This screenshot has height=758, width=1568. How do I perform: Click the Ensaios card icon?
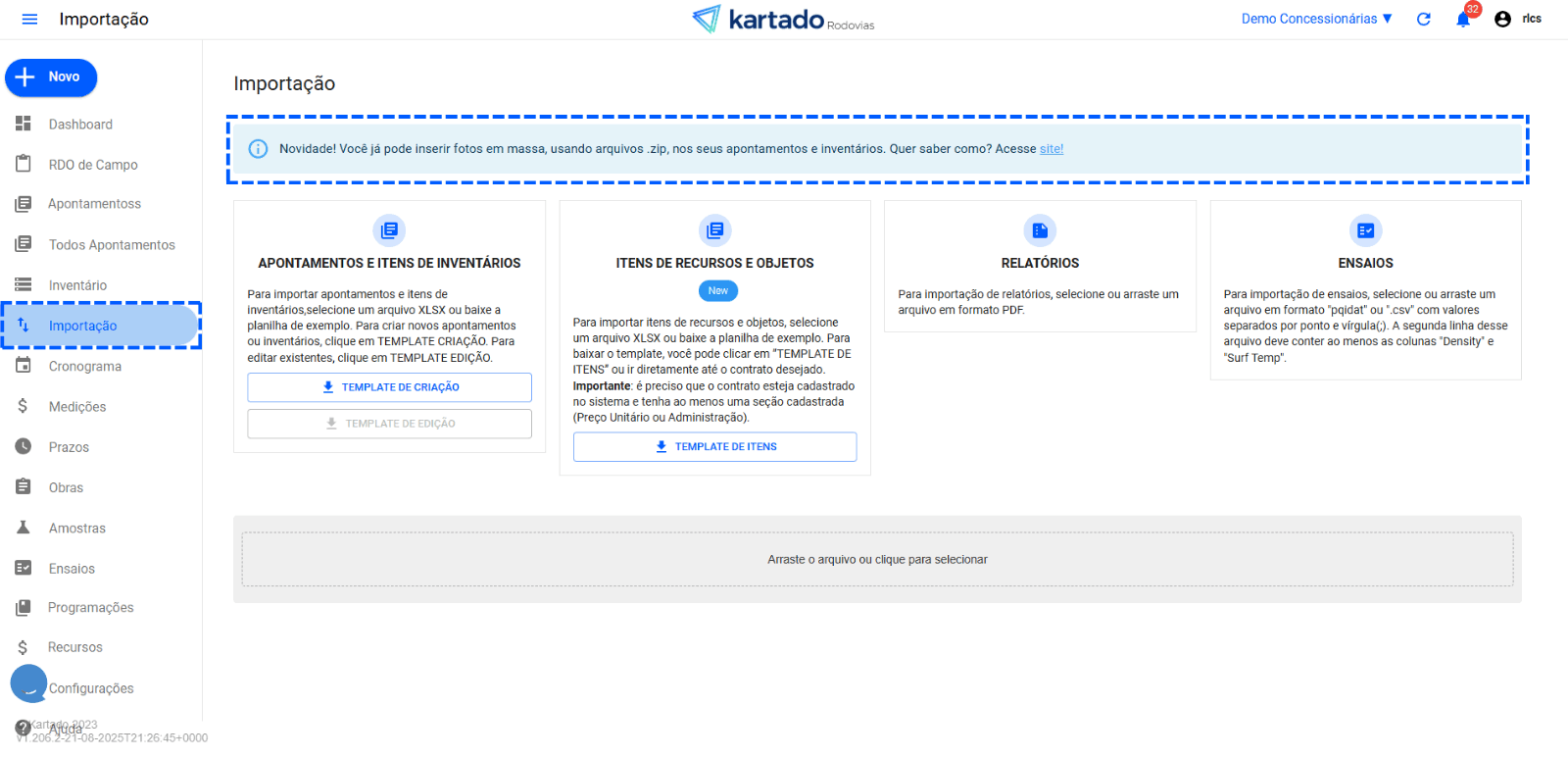[x=1365, y=230]
